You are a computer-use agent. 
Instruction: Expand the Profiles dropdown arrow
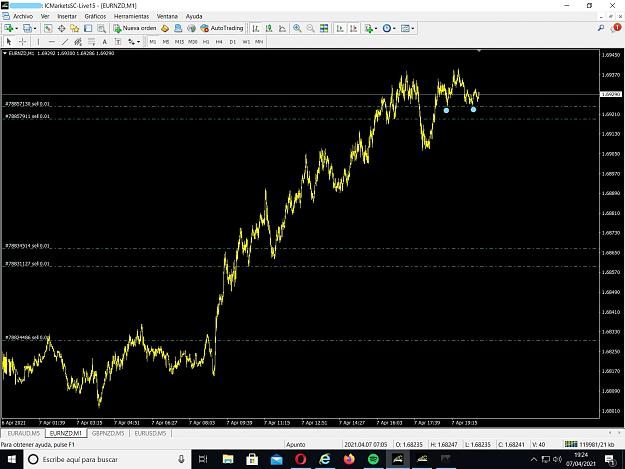(x=35, y=28)
